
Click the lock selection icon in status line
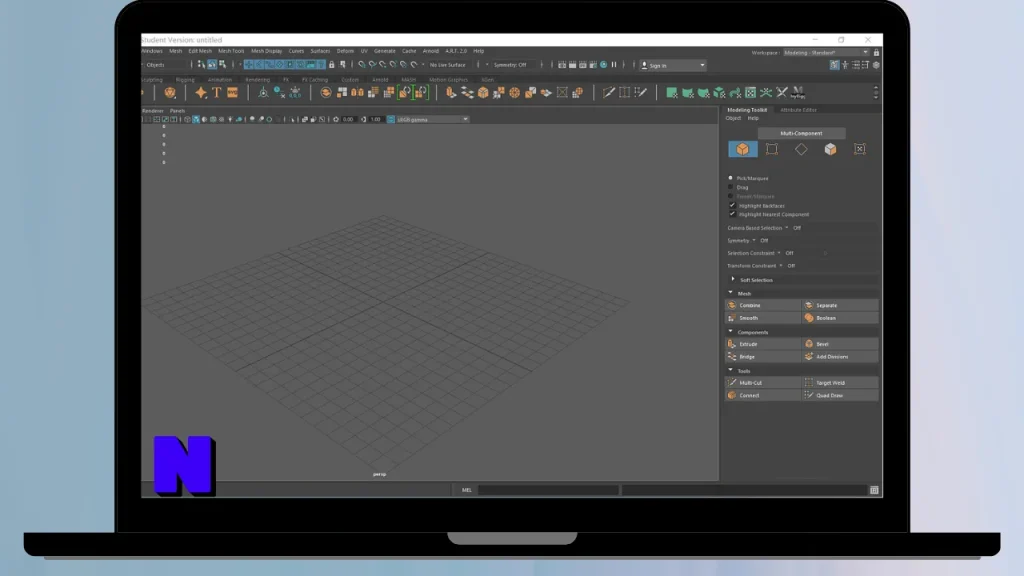click(x=332, y=65)
